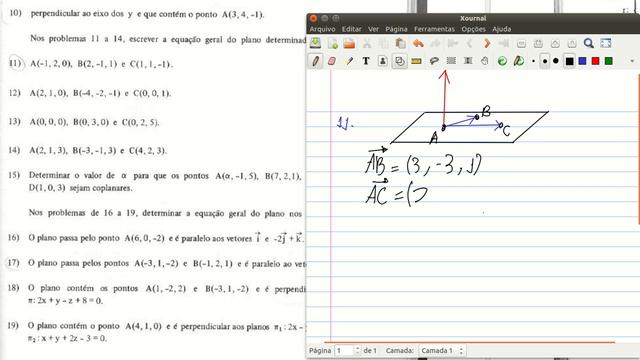Screen dimensions: 640x360
Task: Set pen thickness to fine
Action: (533, 61)
